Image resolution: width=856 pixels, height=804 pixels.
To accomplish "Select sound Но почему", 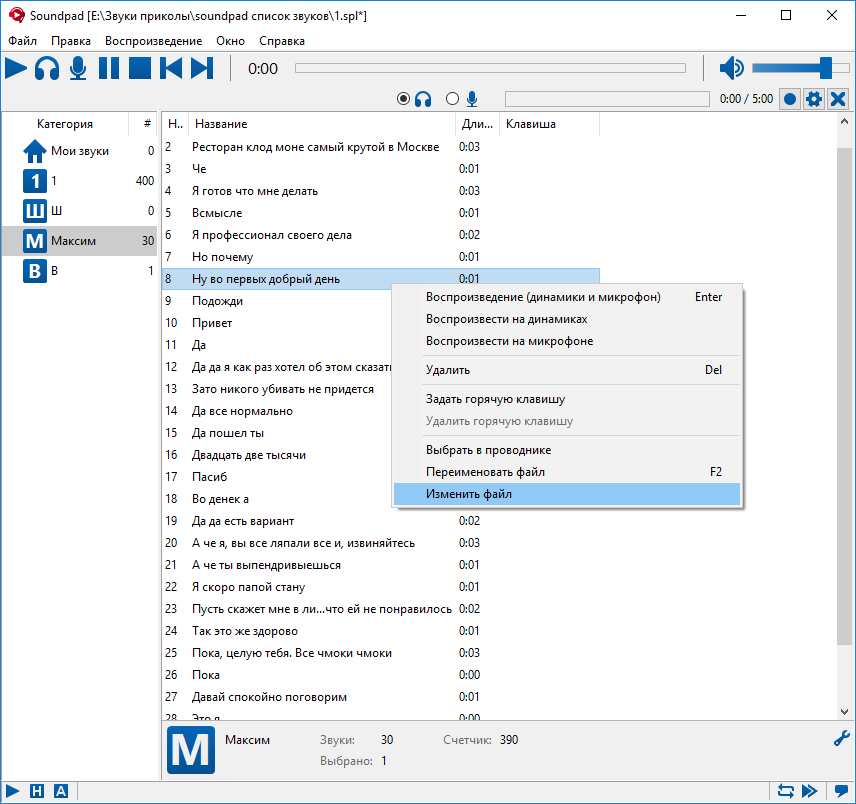I will (381, 257).
